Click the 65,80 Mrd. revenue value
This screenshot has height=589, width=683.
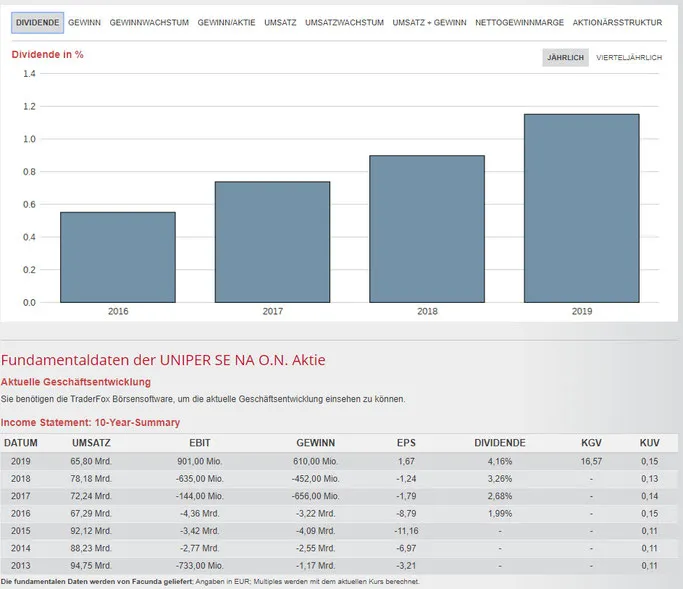(91, 461)
